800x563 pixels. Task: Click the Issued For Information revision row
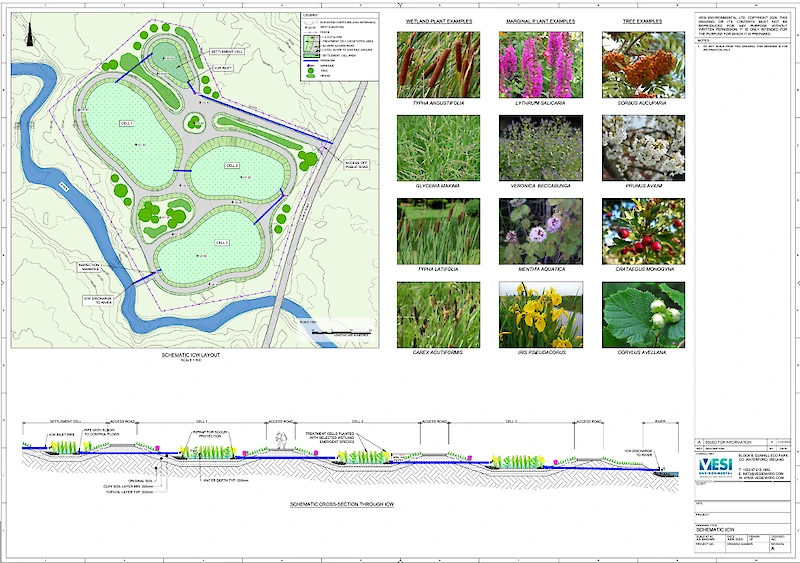pyautogui.click(x=742, y=442)
